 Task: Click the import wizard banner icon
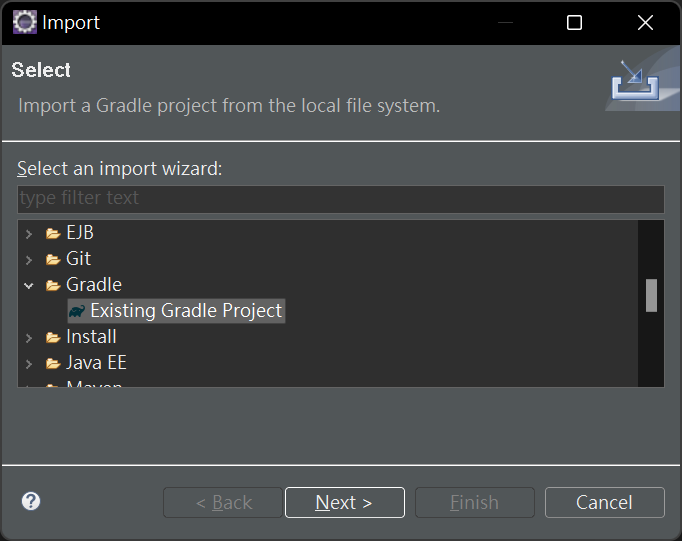(637, 84)
